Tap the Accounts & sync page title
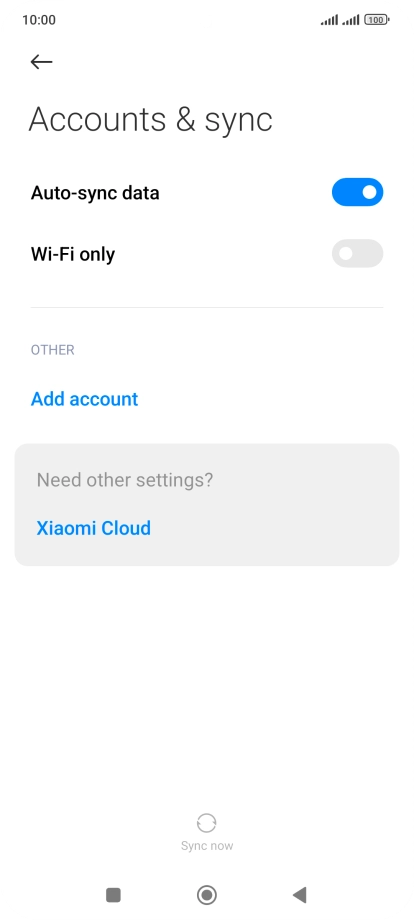Viewport: 414px width, 920px height. tap(151, 120)
